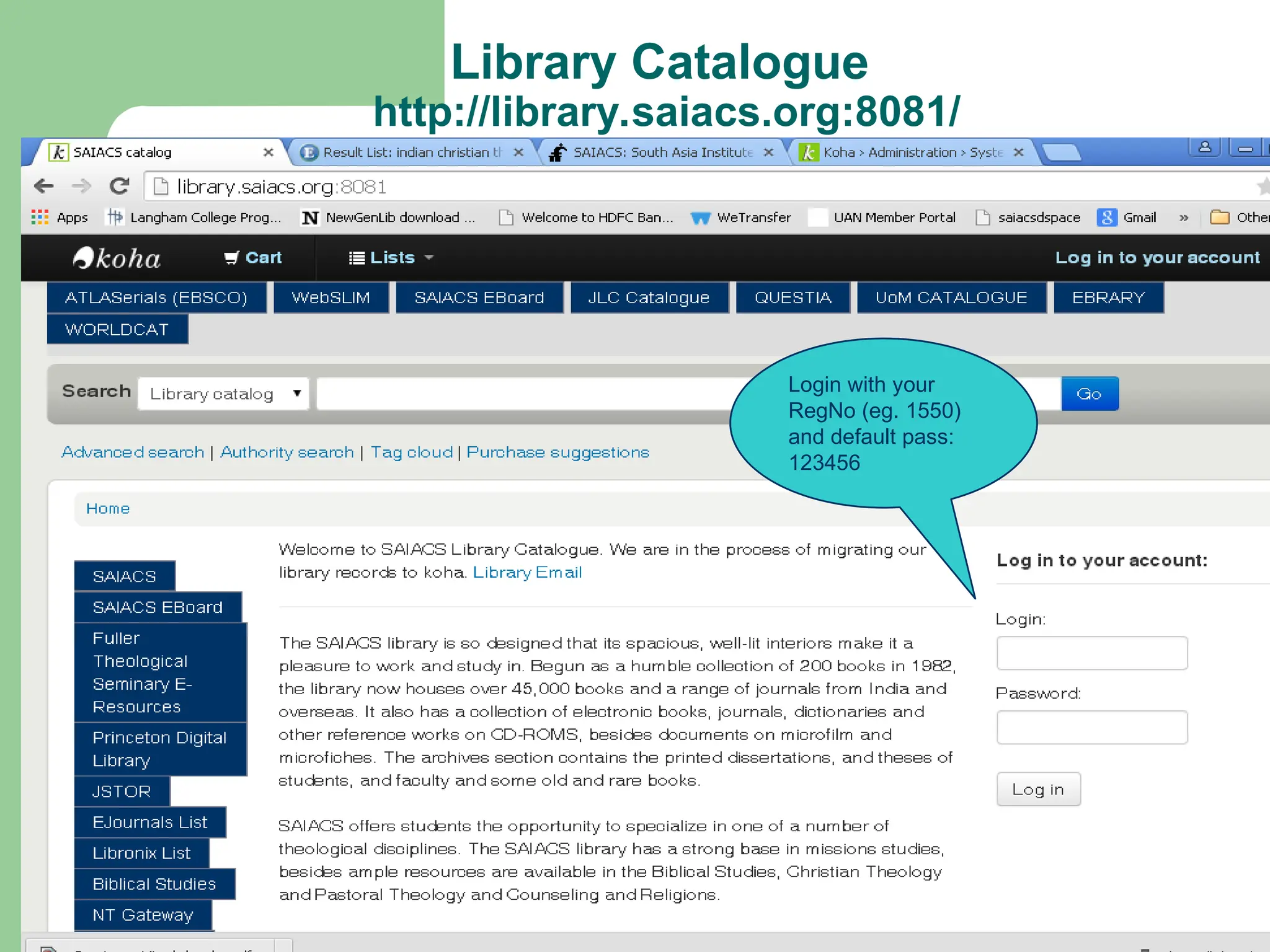The image size is (1270, 952).
Task: Open Tag cloud
Action: (412, 452)
